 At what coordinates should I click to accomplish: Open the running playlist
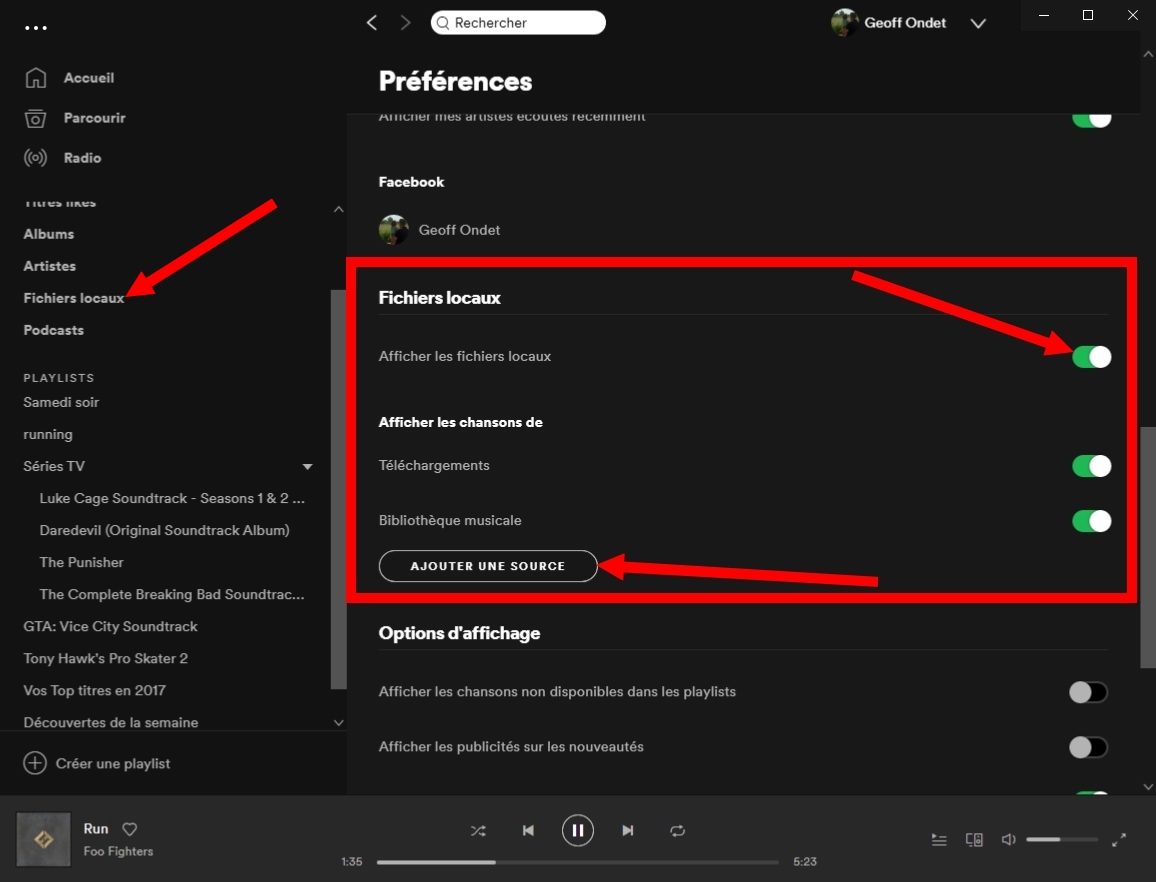(48, 434)
